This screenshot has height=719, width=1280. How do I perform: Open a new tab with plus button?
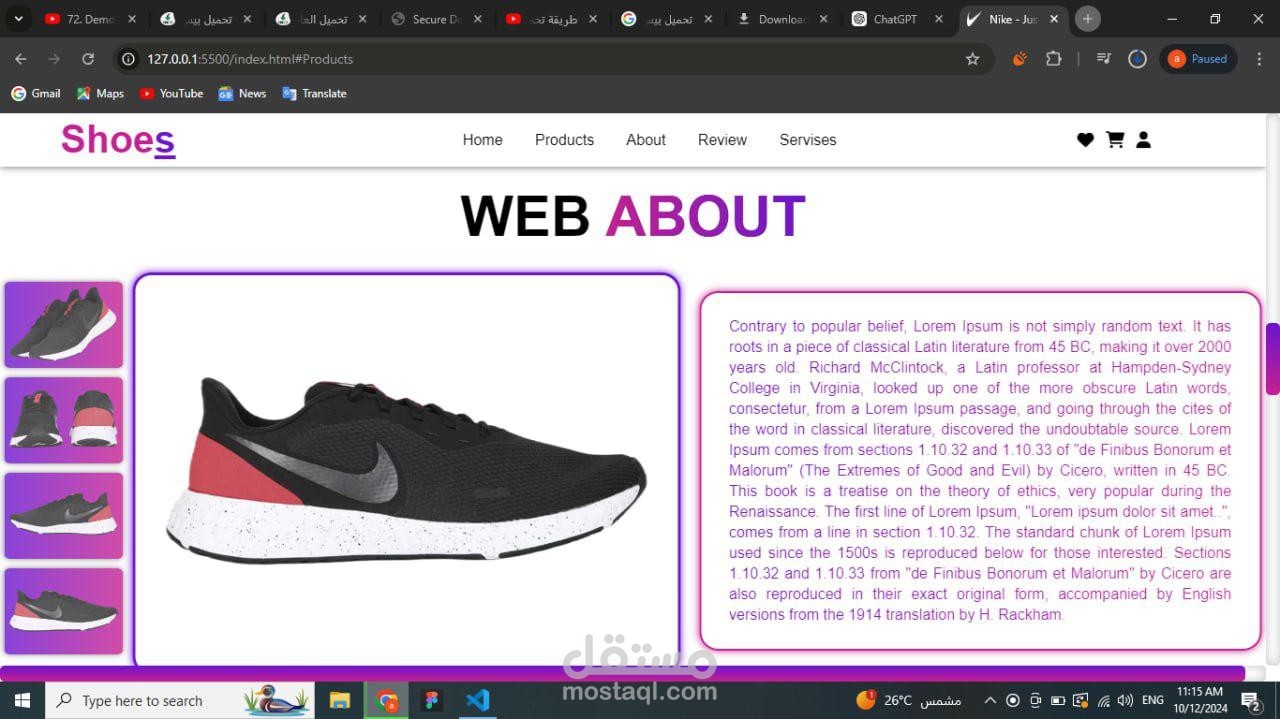[x=1087, y=19]
